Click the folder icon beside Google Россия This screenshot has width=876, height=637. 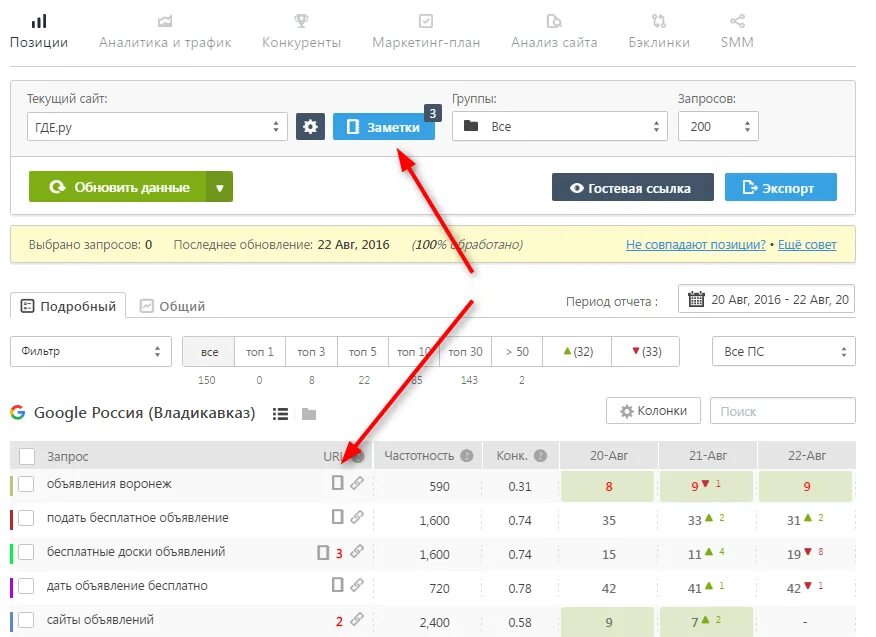pyautogui.click(x=309, y=413)
